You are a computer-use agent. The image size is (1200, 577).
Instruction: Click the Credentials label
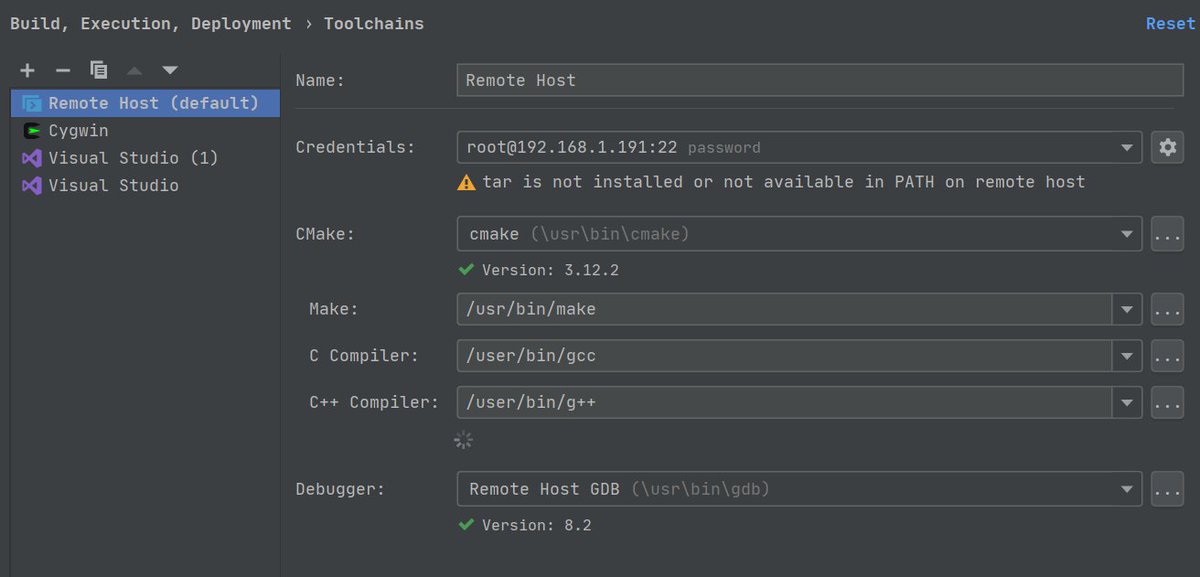tap(355, 147)
